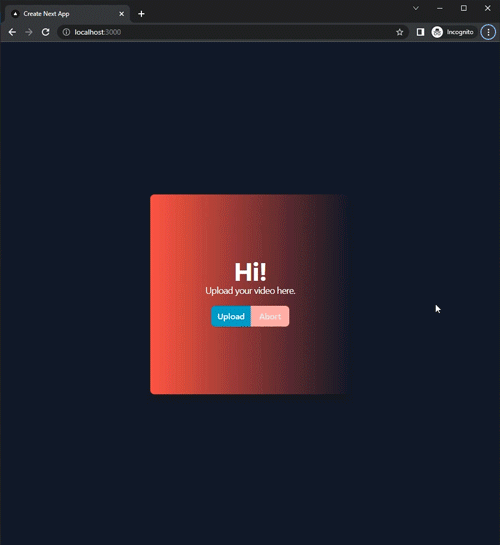Expand the tab search chevron
This screenshot has width=500, height=545.
pyautogui.click(x=416, y=8)
